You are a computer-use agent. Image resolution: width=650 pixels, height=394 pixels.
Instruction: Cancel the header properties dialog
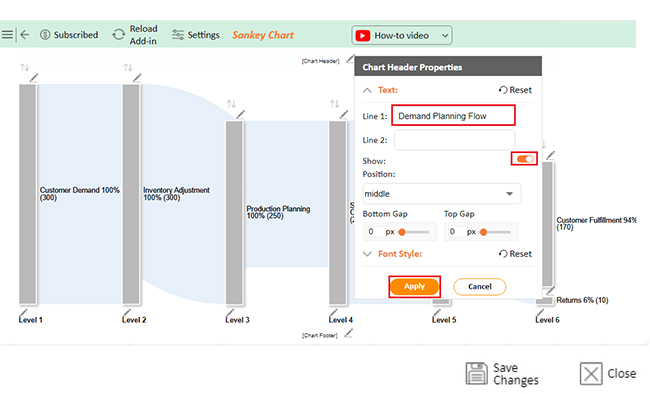click(480, 287)
